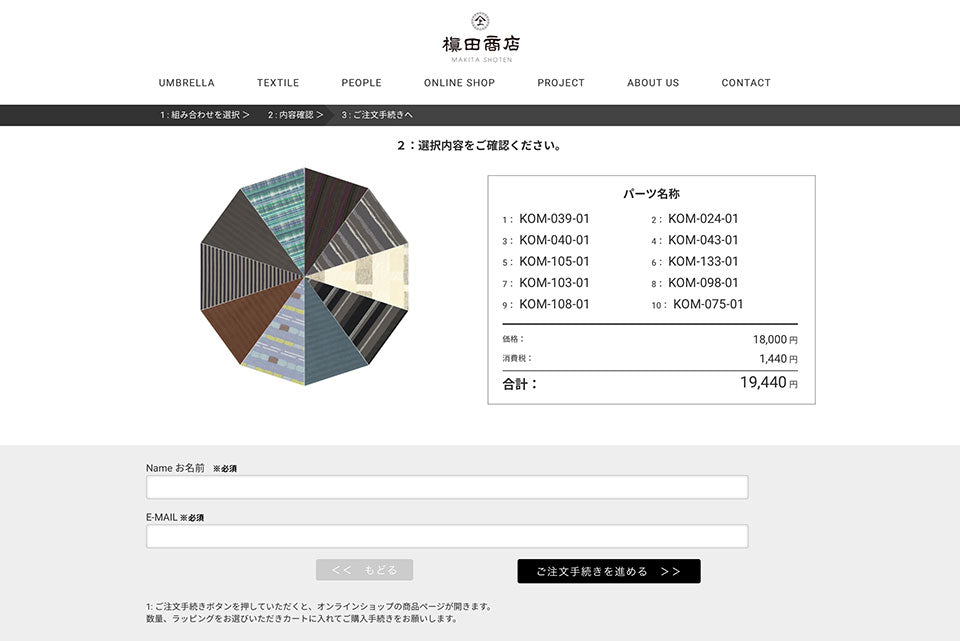Open the PROJECT menu item
The width and height of the screenshot is (960, 641).
tap(560, 83)
